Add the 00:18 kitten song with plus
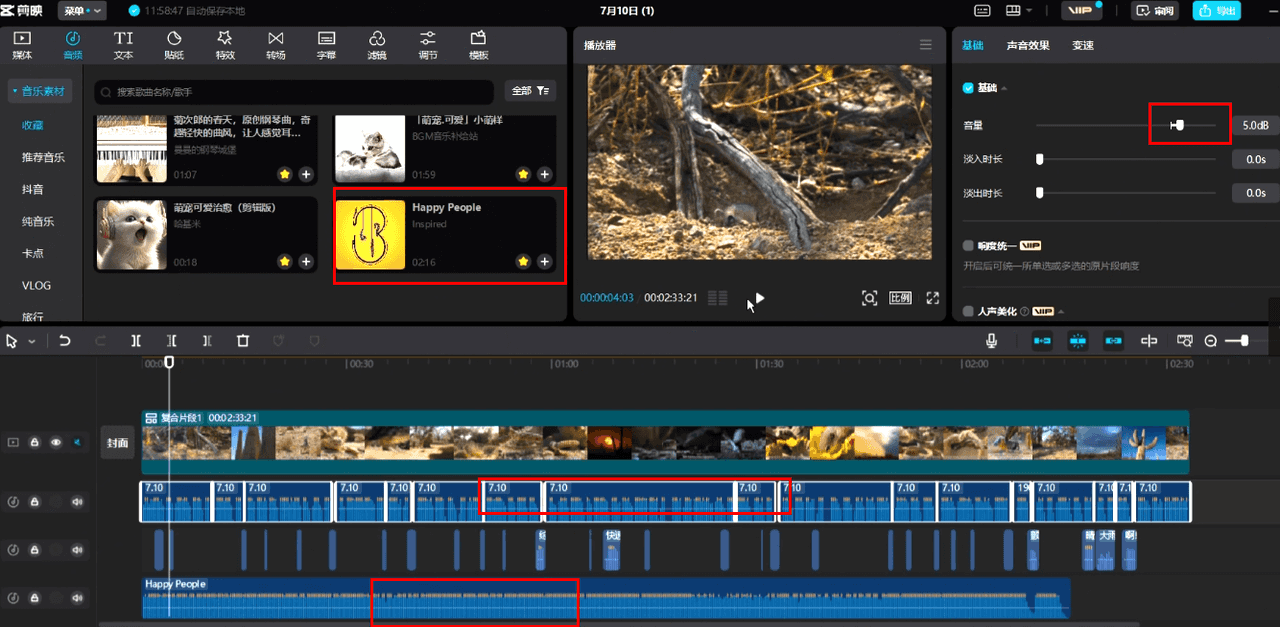The image size is (1280, 627). (x=306, y=261)
